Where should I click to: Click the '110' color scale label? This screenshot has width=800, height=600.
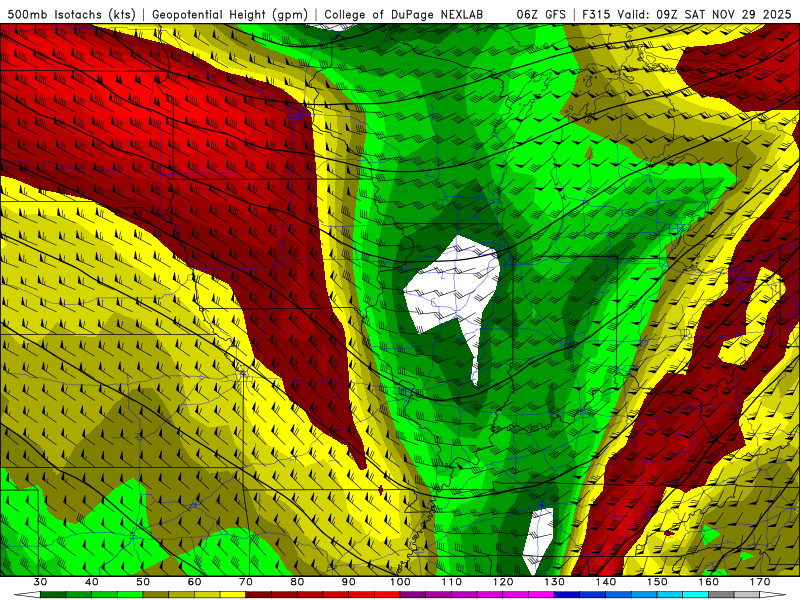coord(452,582)
